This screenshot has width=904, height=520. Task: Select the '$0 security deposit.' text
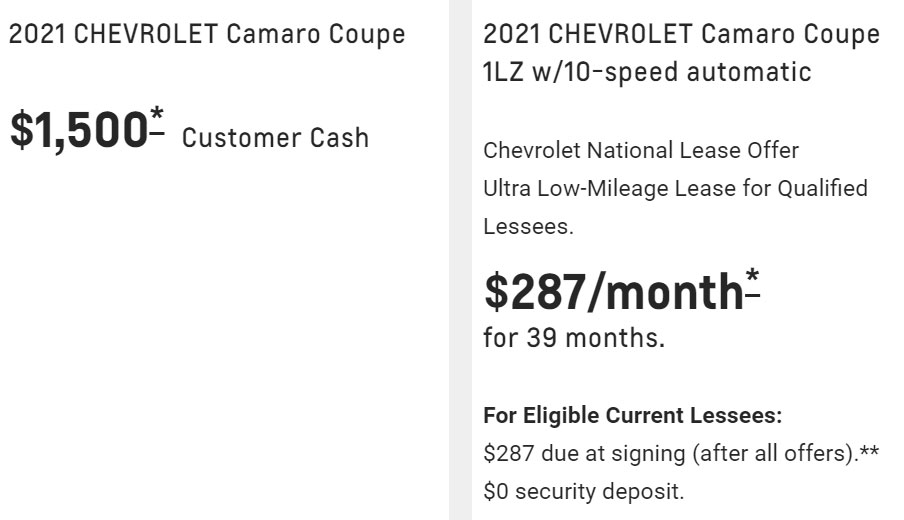(x=583, y=492)
